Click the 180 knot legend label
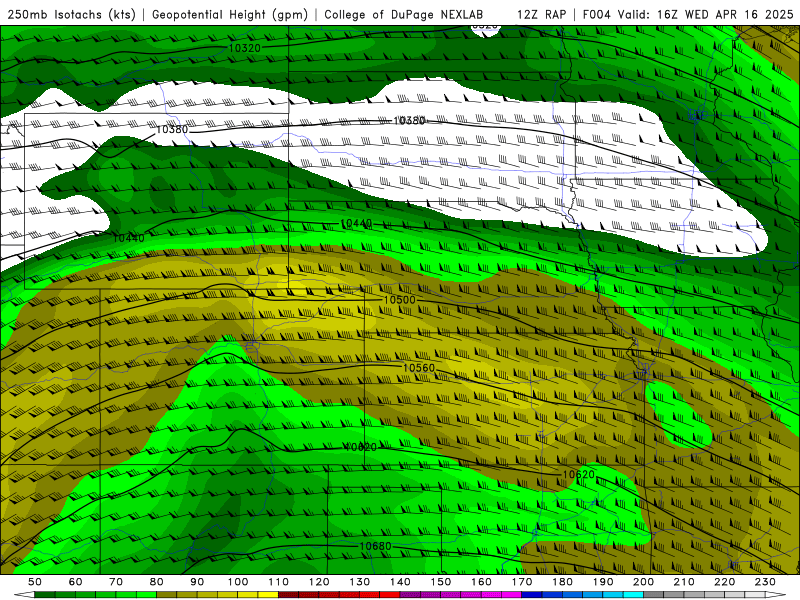This screenshot has height=600, width=800. 563,582
